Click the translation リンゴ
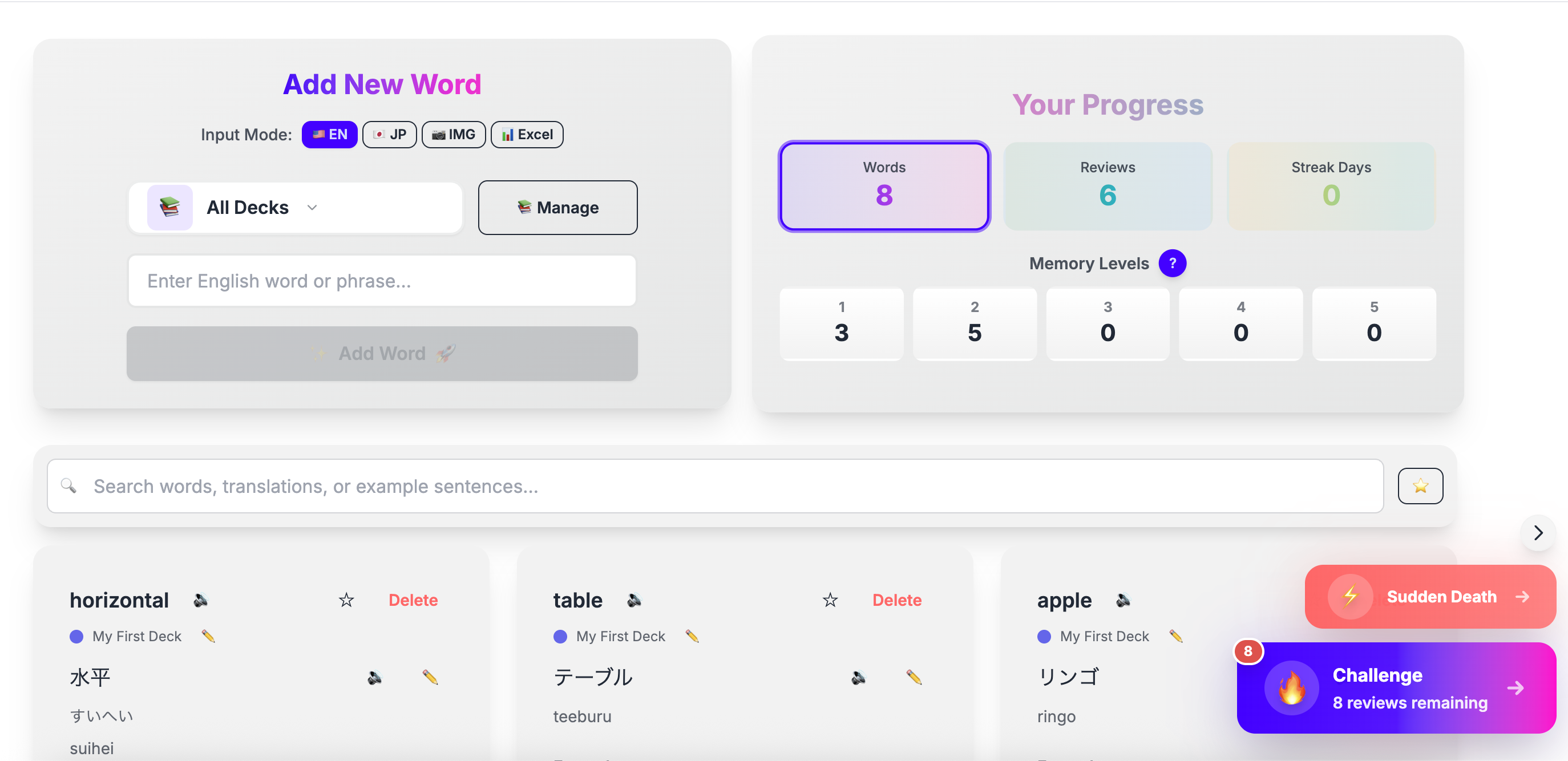The height and width of the screenshot is (761, 1568). [x=1068, y=677]
